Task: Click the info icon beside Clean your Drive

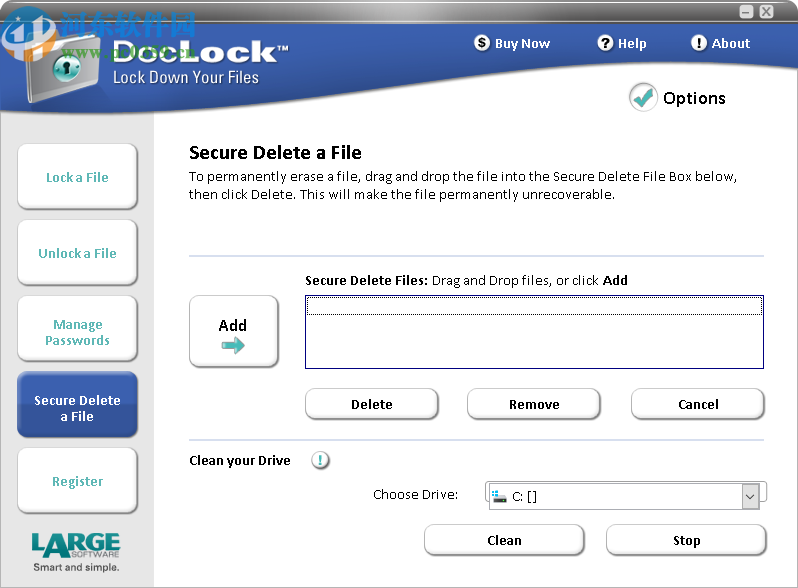Action: pyautogui.click(x=320, y=460)
